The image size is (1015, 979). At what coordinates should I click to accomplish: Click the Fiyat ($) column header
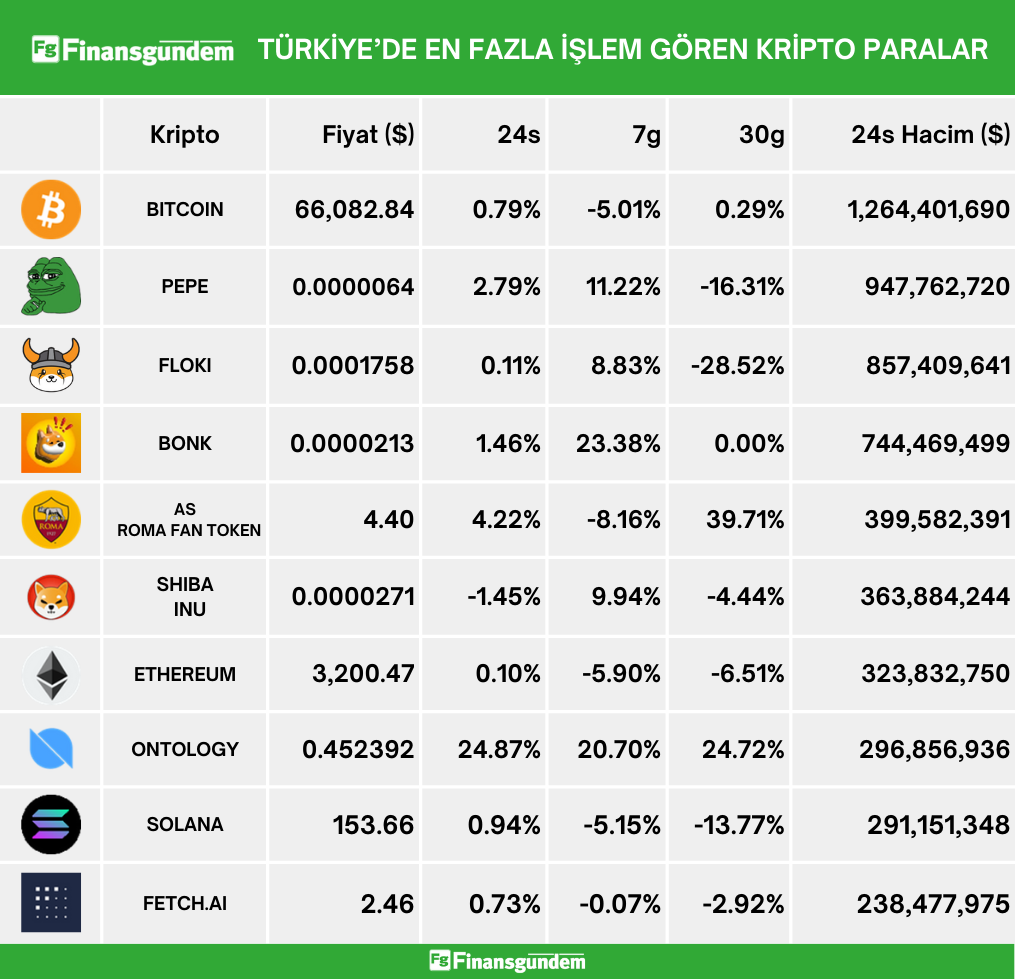(368, 135)
